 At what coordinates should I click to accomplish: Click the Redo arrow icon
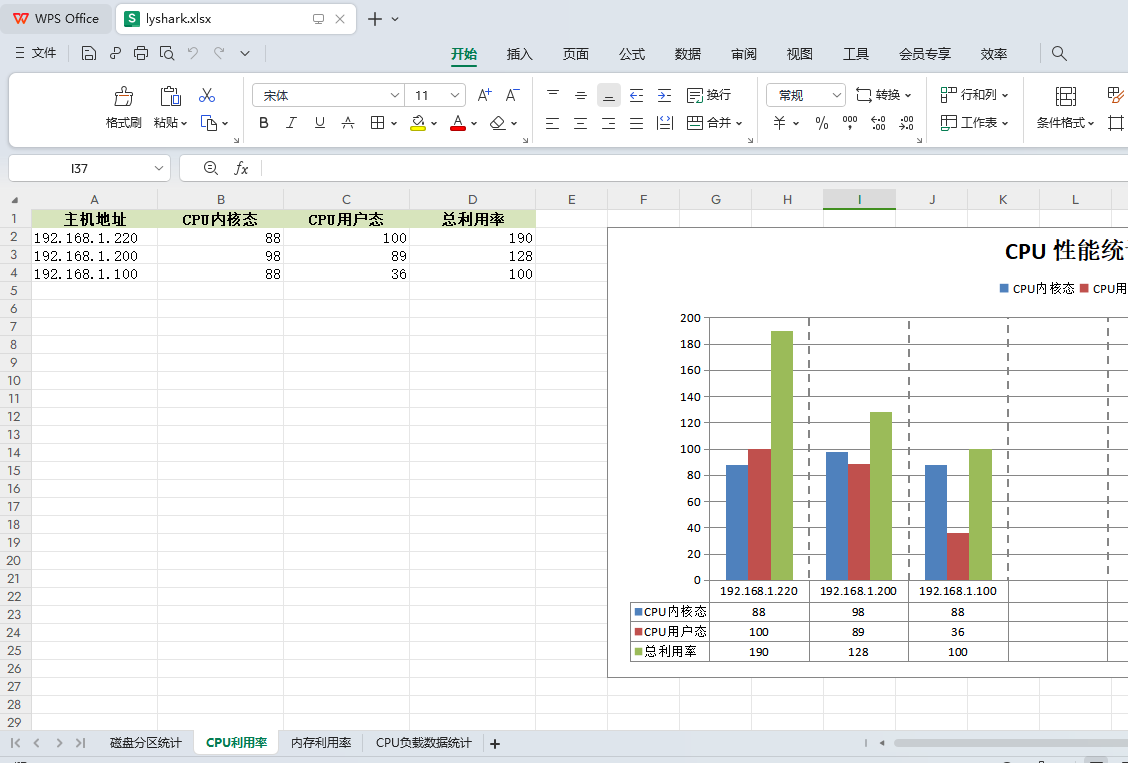click(x=219, y=53)
